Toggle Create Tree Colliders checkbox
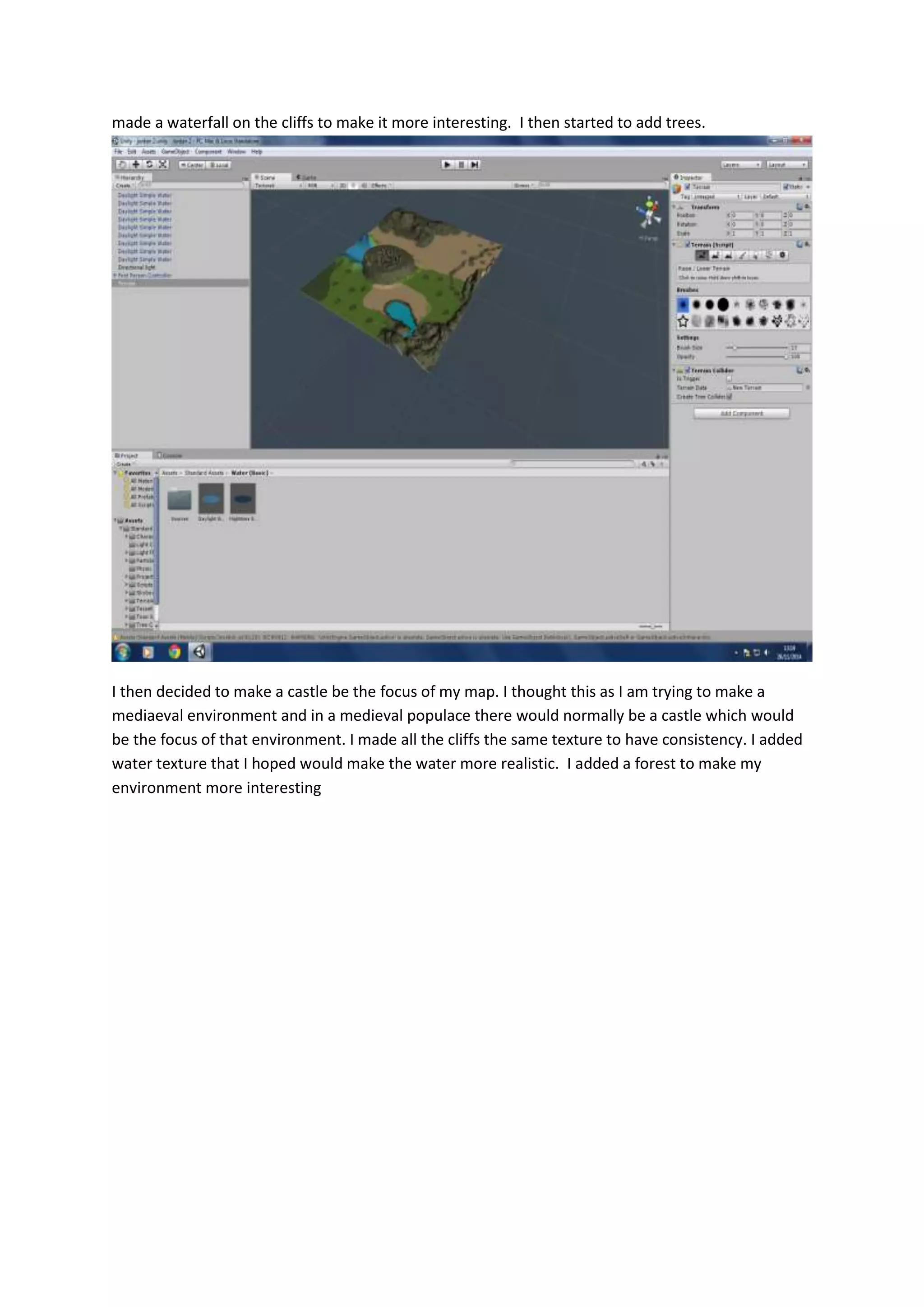This screenshot has width=924, height=1307. click(x=730, y=397)
